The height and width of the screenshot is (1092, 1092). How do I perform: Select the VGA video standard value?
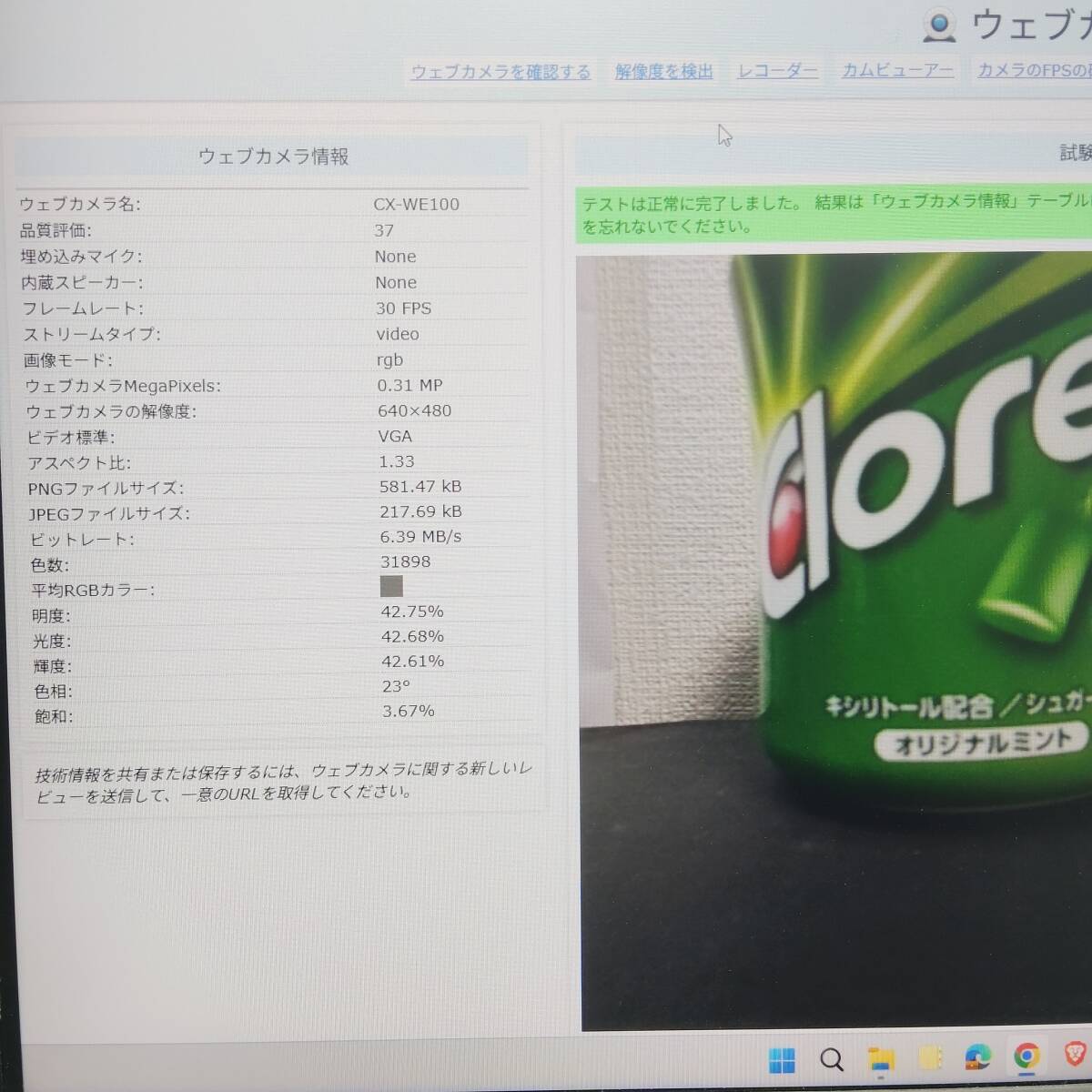(395, 436)
